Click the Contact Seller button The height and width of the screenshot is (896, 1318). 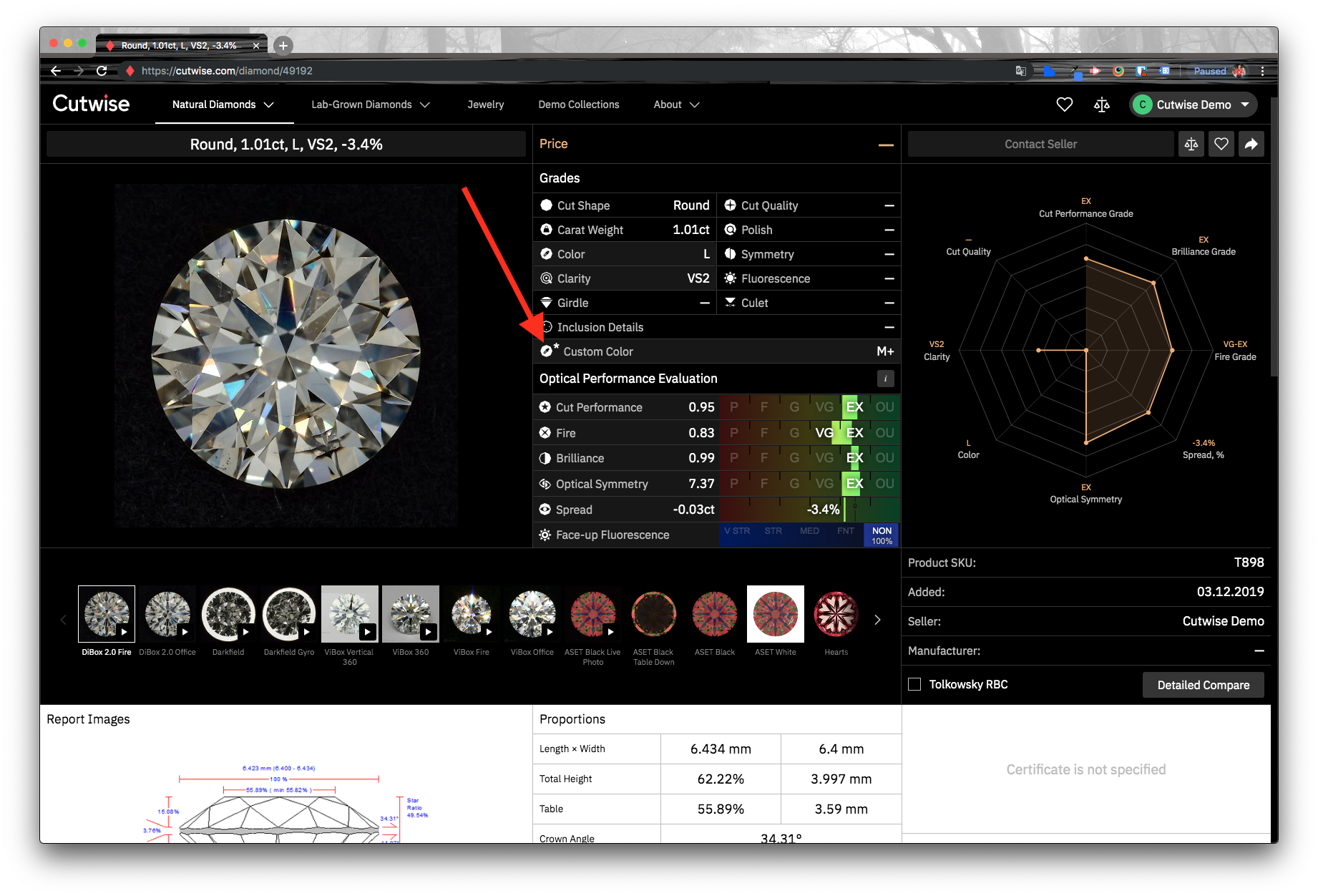(x=1040, y=144)
